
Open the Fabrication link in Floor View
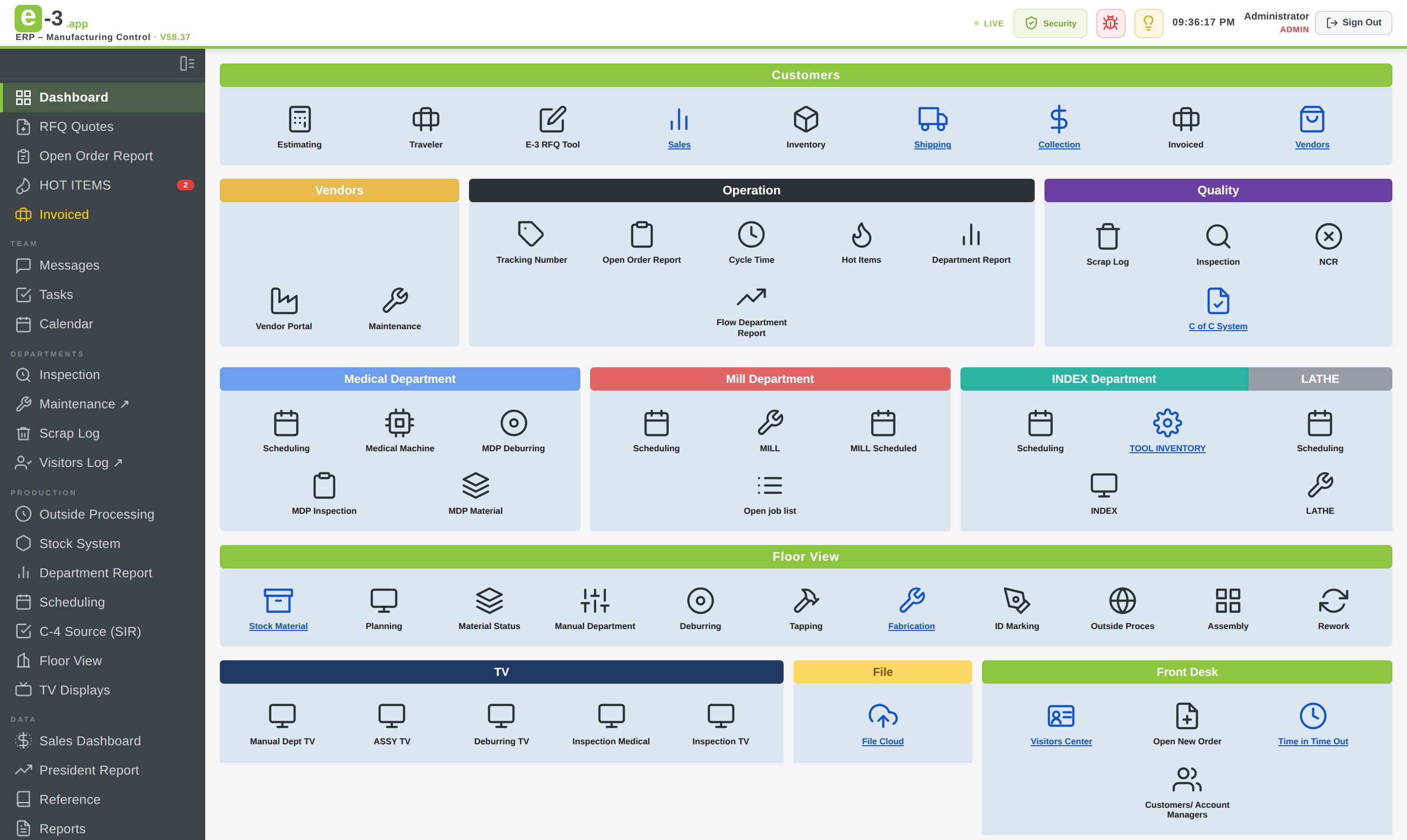click(911, 626)
